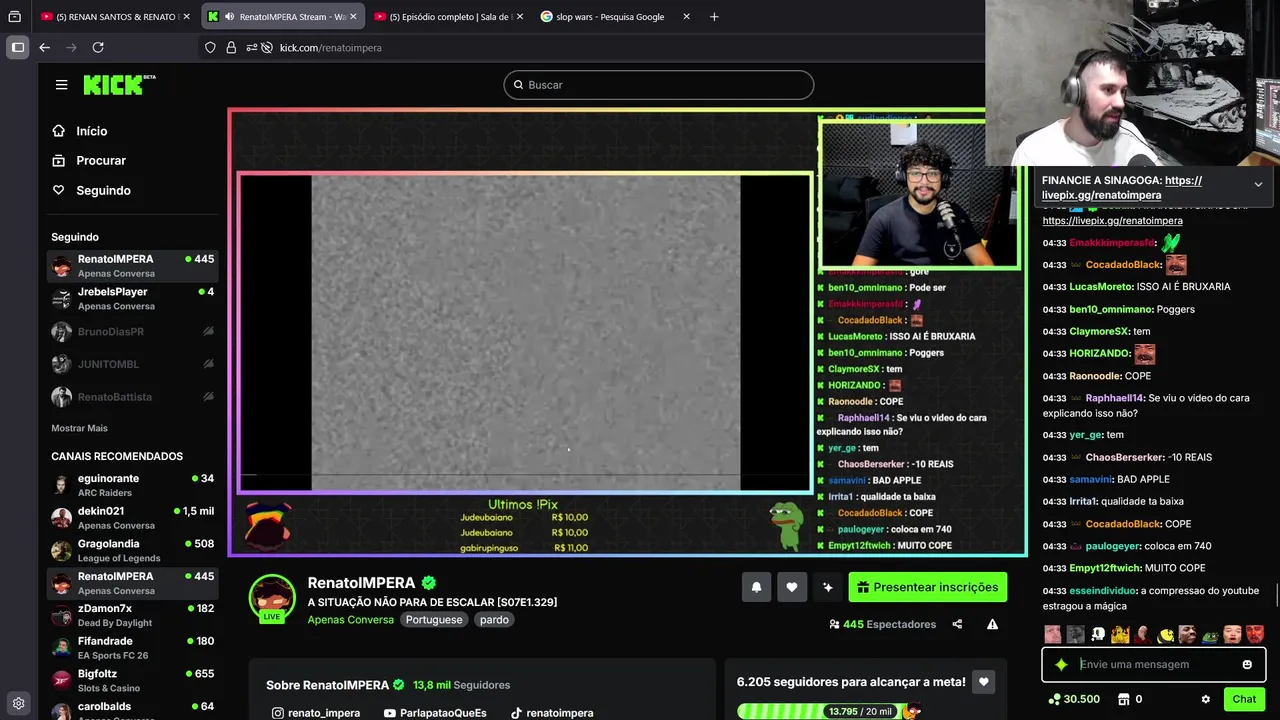Open Bigfoltz Slots & Casino channel
The width and height of the screenshot is (1280, 720).
tap(133, 681)
